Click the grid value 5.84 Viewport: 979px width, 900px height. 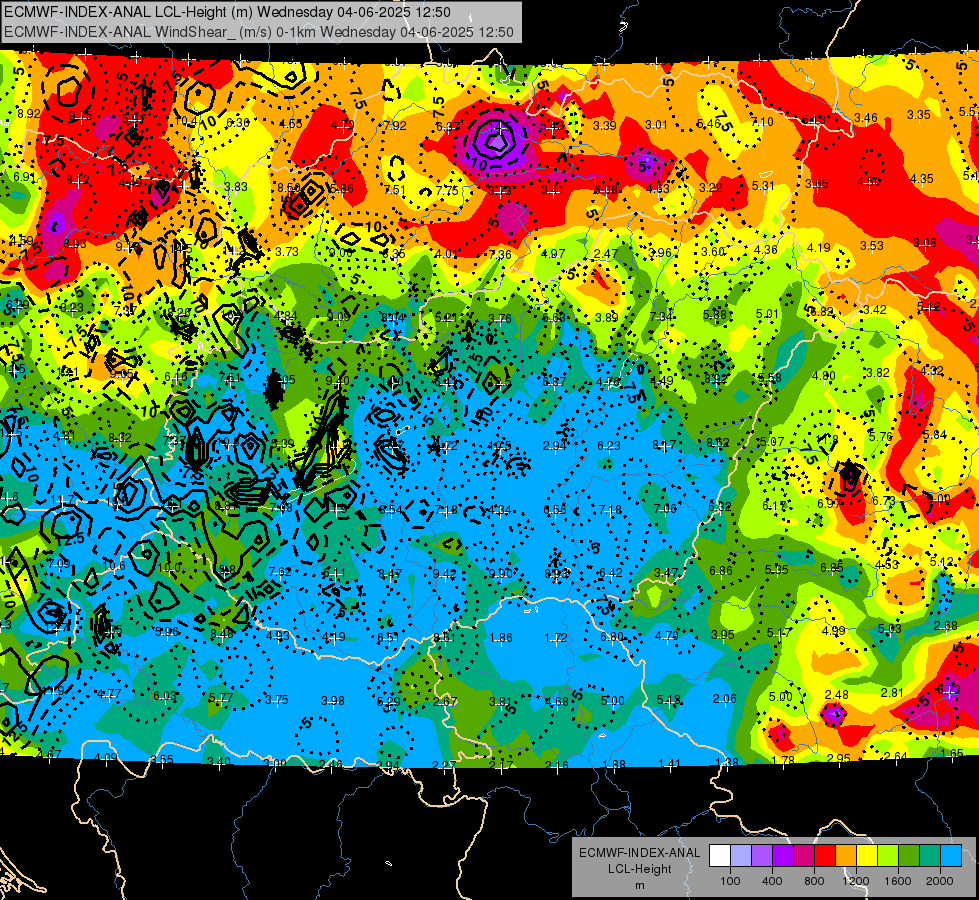934,435
